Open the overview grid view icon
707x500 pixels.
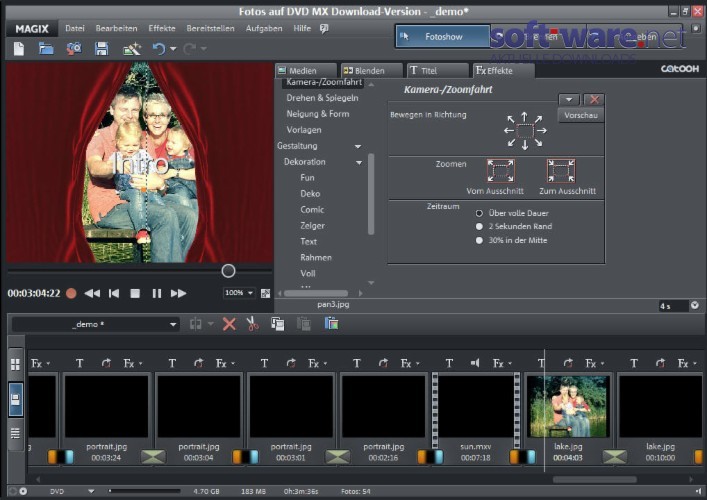point(15,364)
